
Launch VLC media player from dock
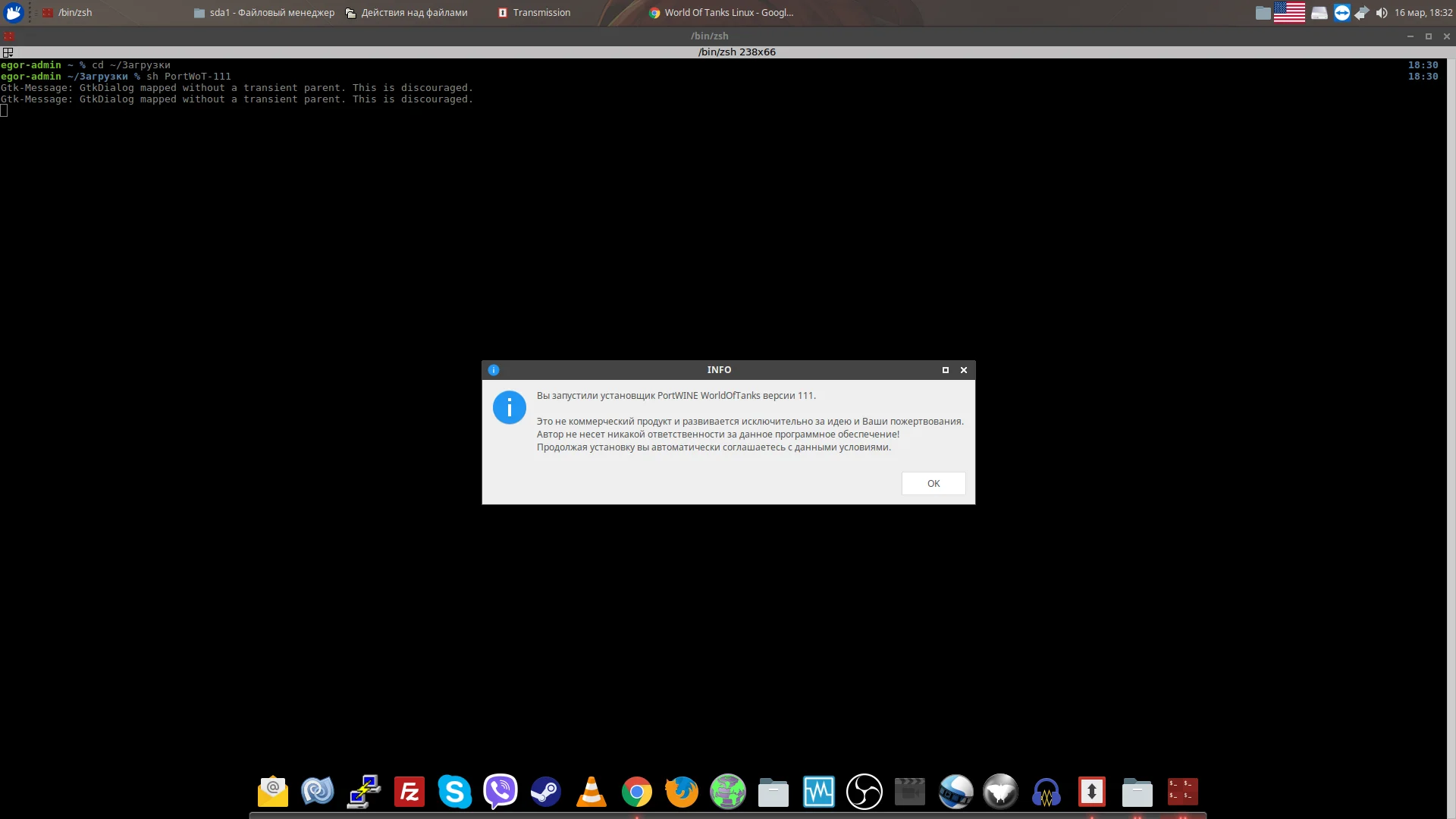click(x=591, y=792)
